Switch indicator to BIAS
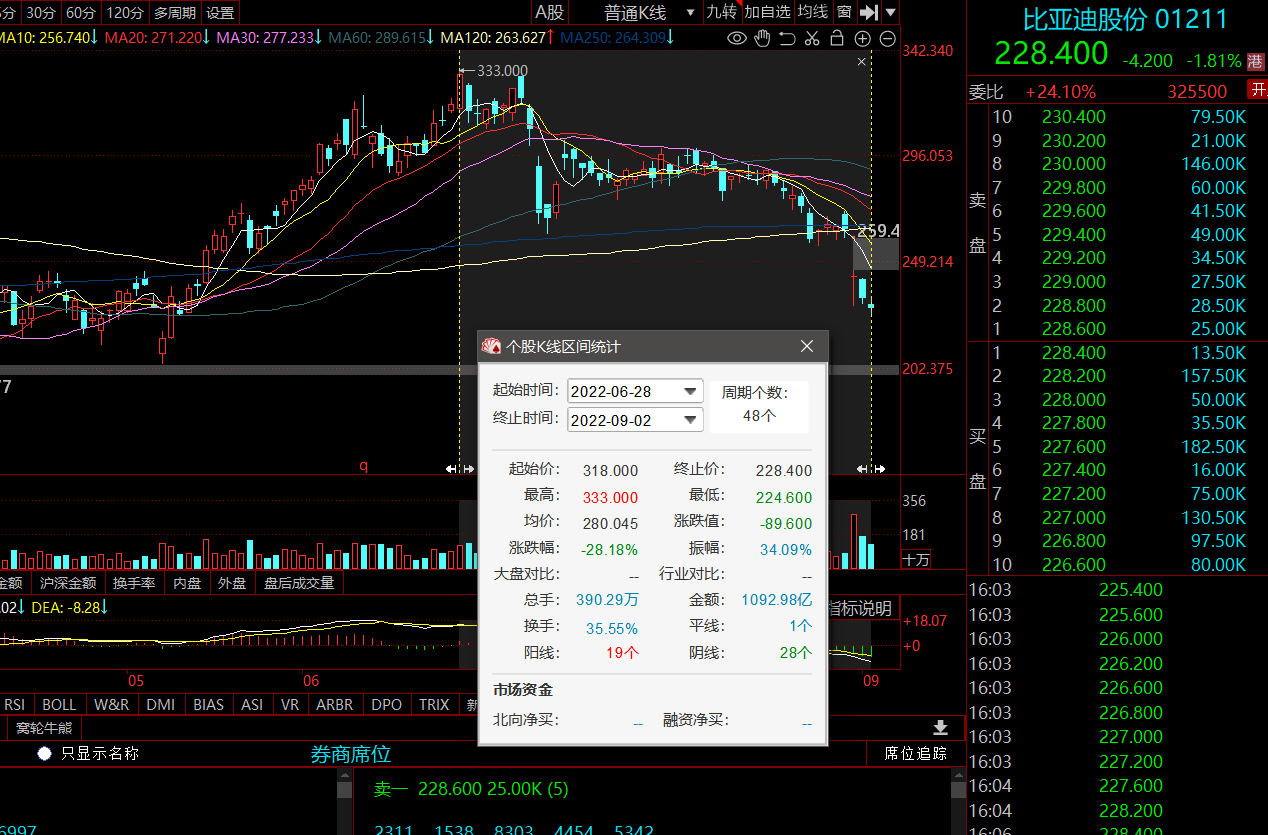Viewport: 1268px width, 835px height. click(x=209, y=704)
